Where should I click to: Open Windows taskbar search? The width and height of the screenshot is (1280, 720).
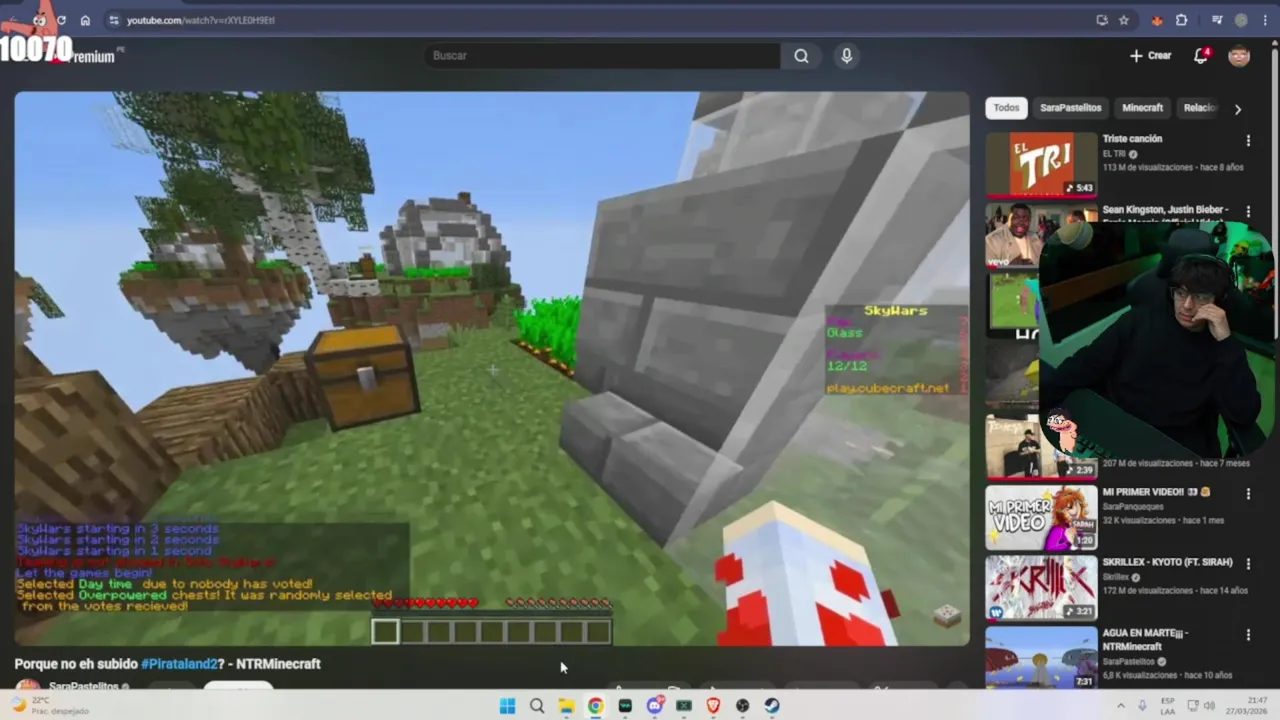[x=537, y=706]
